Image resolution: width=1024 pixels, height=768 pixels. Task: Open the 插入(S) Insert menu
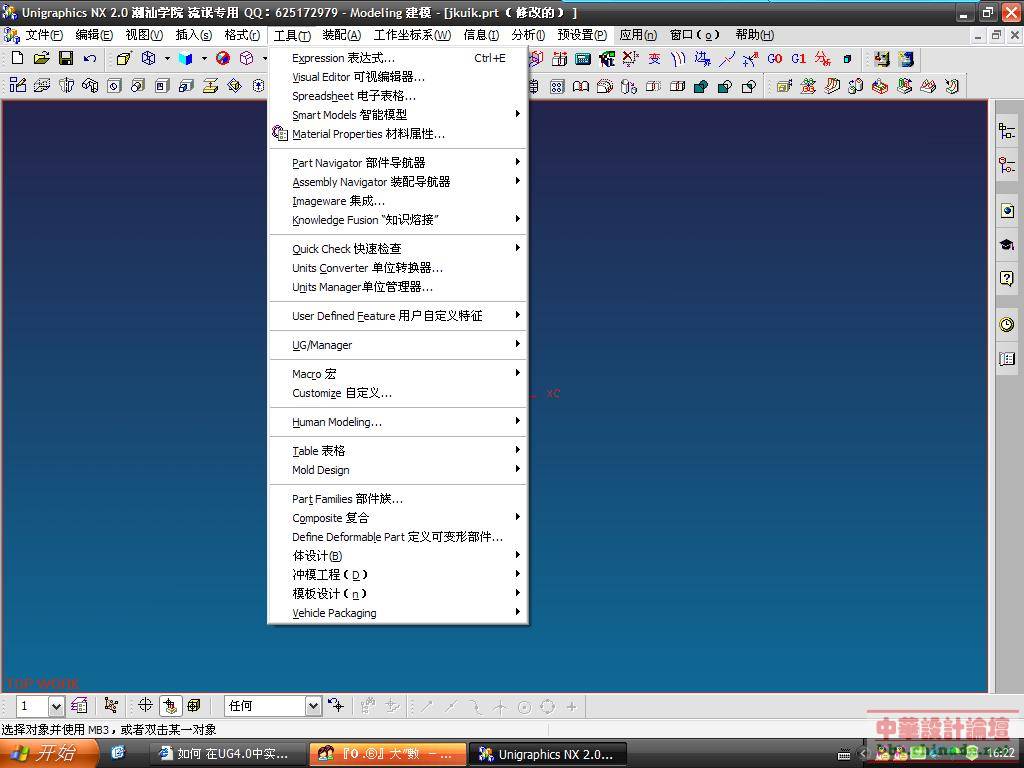coord(194,35)
